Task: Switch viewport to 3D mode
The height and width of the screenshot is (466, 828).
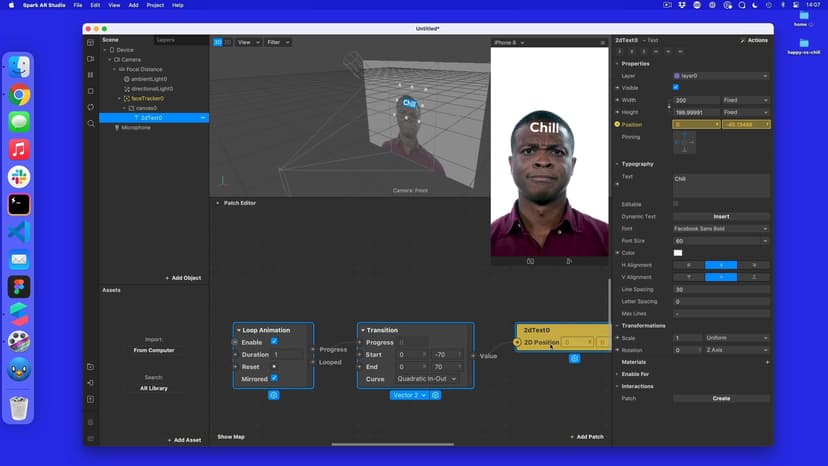Action: [x=218, y=42]
